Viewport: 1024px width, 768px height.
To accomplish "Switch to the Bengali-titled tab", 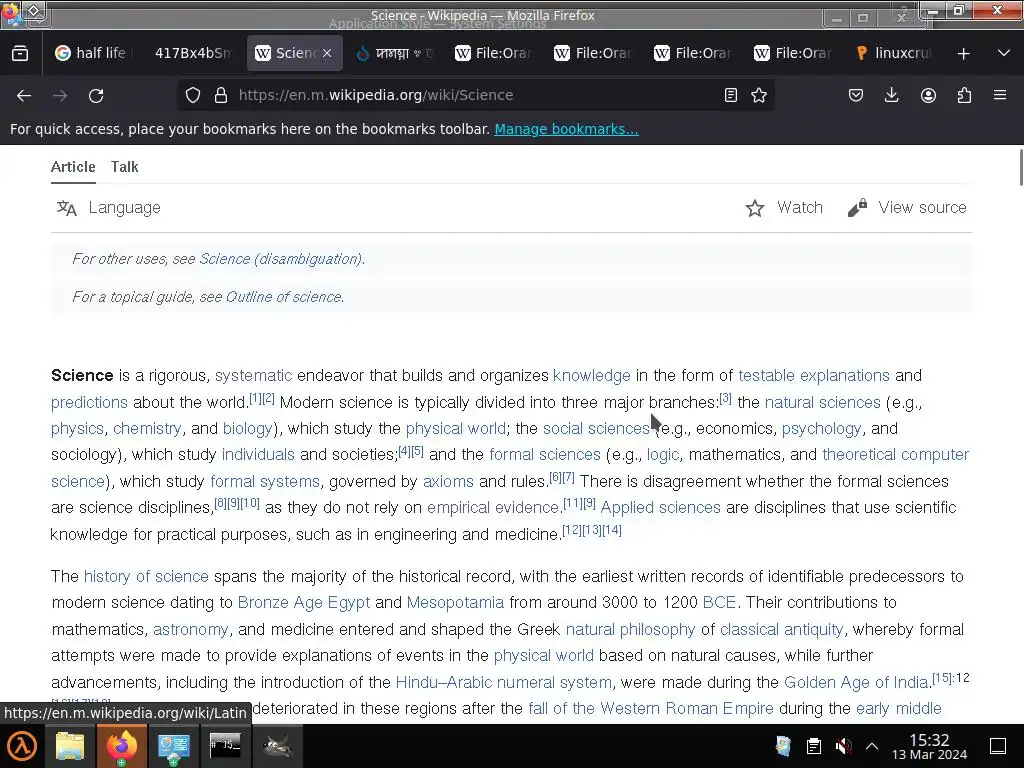I will pos(394,54).
